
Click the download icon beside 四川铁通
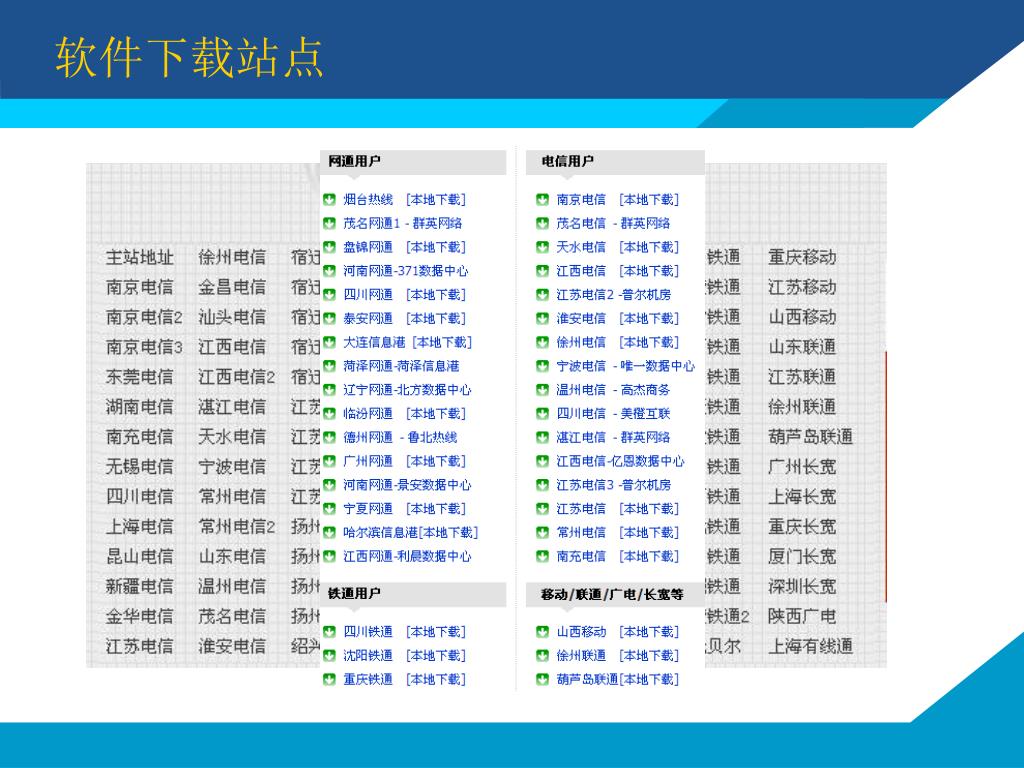[x=330, y=632]
